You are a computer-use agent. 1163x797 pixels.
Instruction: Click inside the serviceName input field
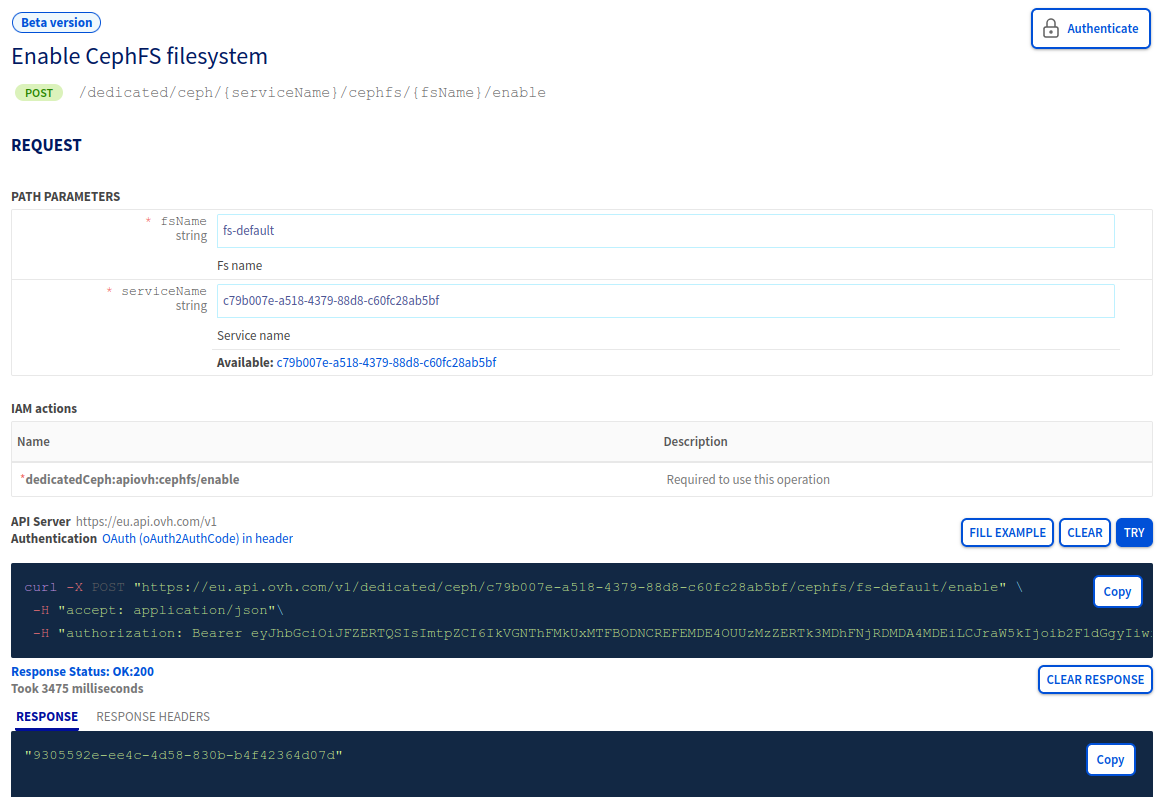tap(665, 300)
